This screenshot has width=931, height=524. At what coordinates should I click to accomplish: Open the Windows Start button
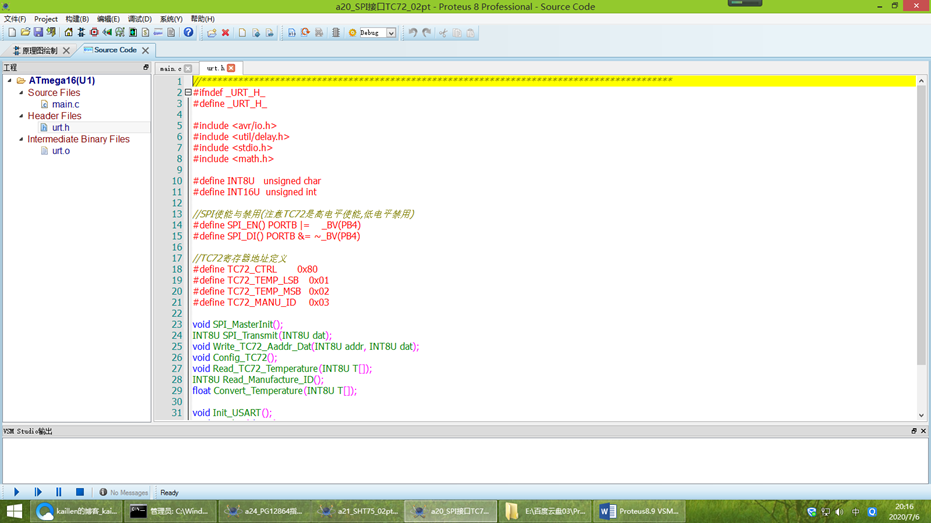15,511
